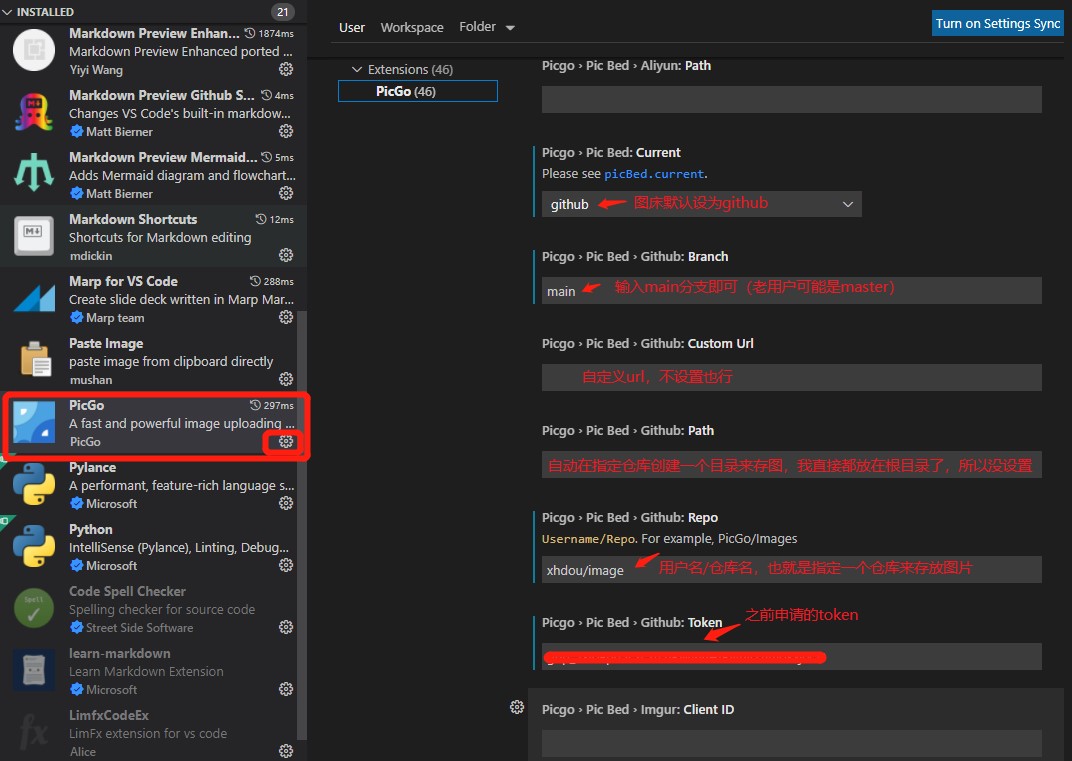This screenshot has width=1072, height=761.
Task: Click the Github Token input field
Action: 792,656
